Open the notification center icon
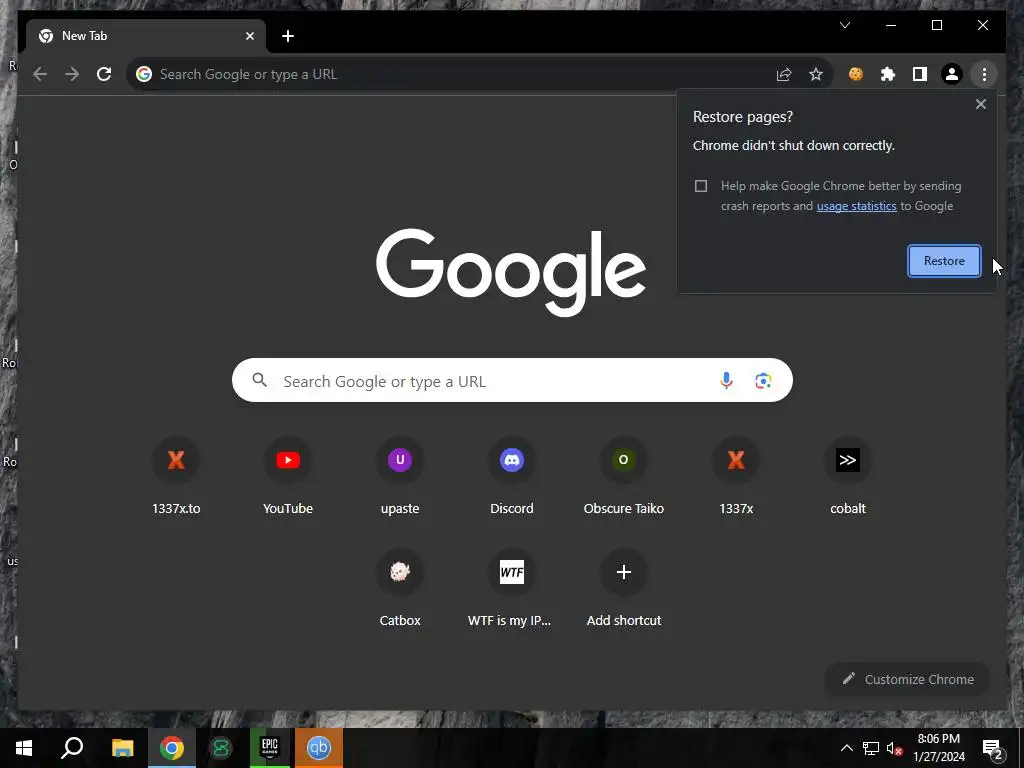 coord(993,749)
